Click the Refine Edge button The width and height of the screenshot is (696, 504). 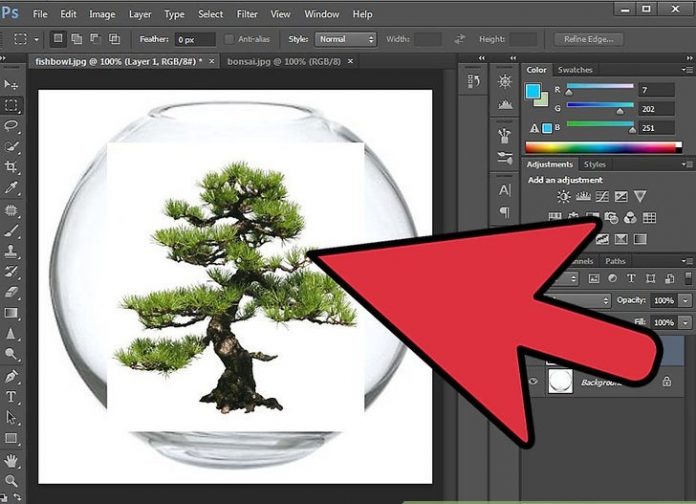(589, 39)
